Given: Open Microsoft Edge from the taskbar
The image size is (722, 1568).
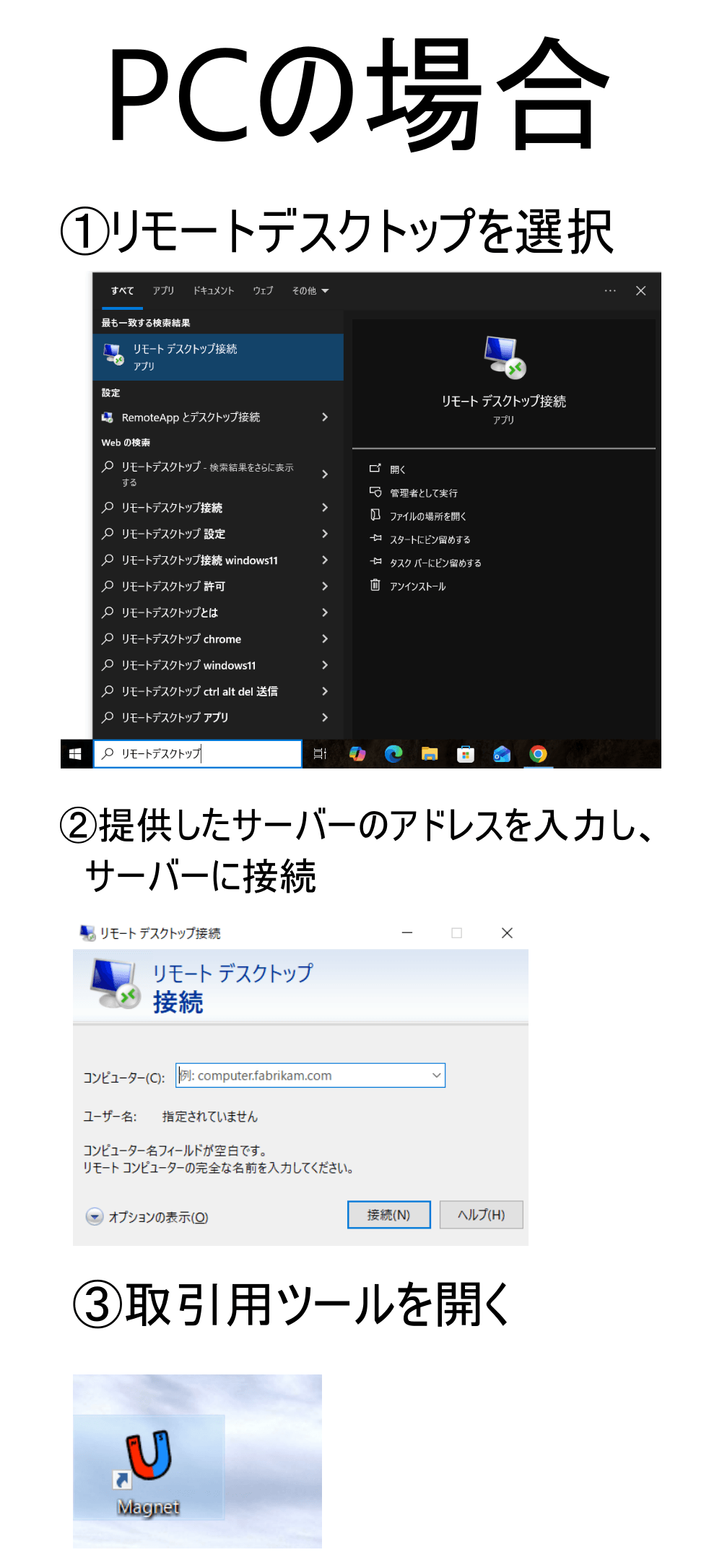Looking at the screenshot, I should click(x=393, y=754).
